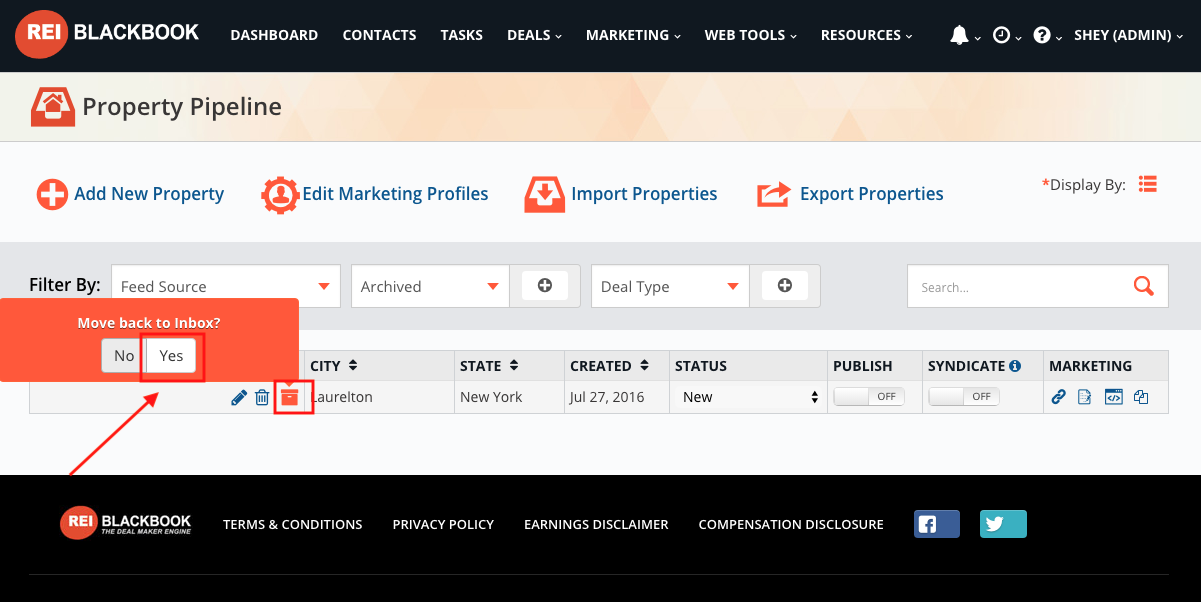Click the Add New Property link text

coord(149,194)
